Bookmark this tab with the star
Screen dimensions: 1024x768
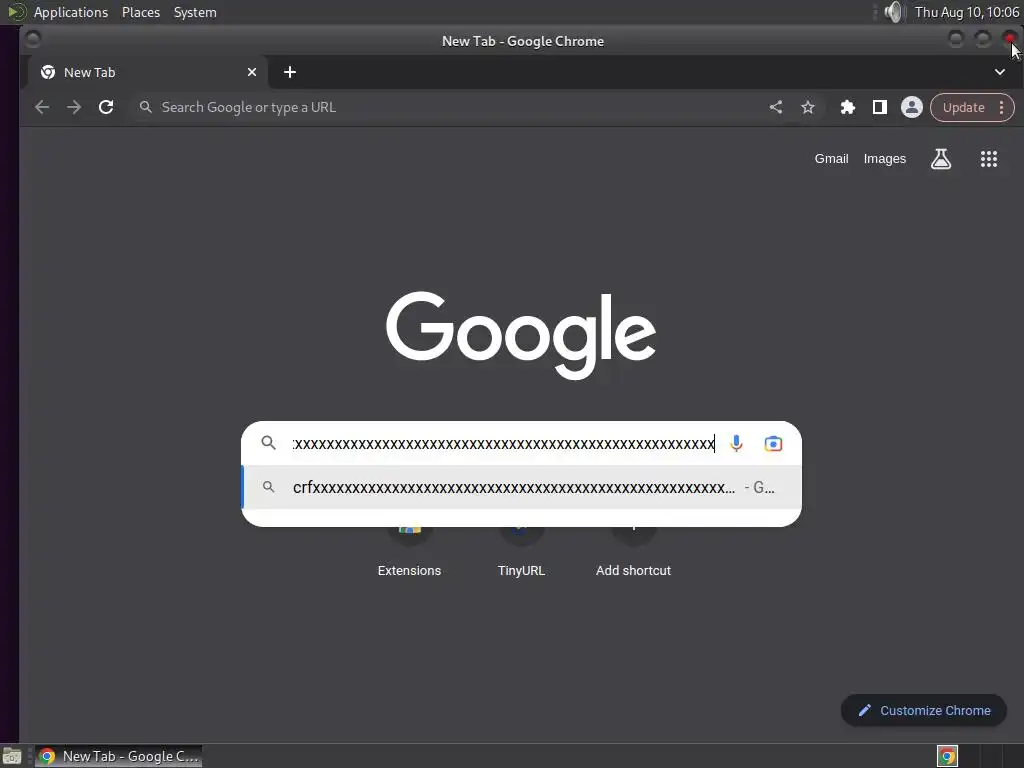(808, 107)
